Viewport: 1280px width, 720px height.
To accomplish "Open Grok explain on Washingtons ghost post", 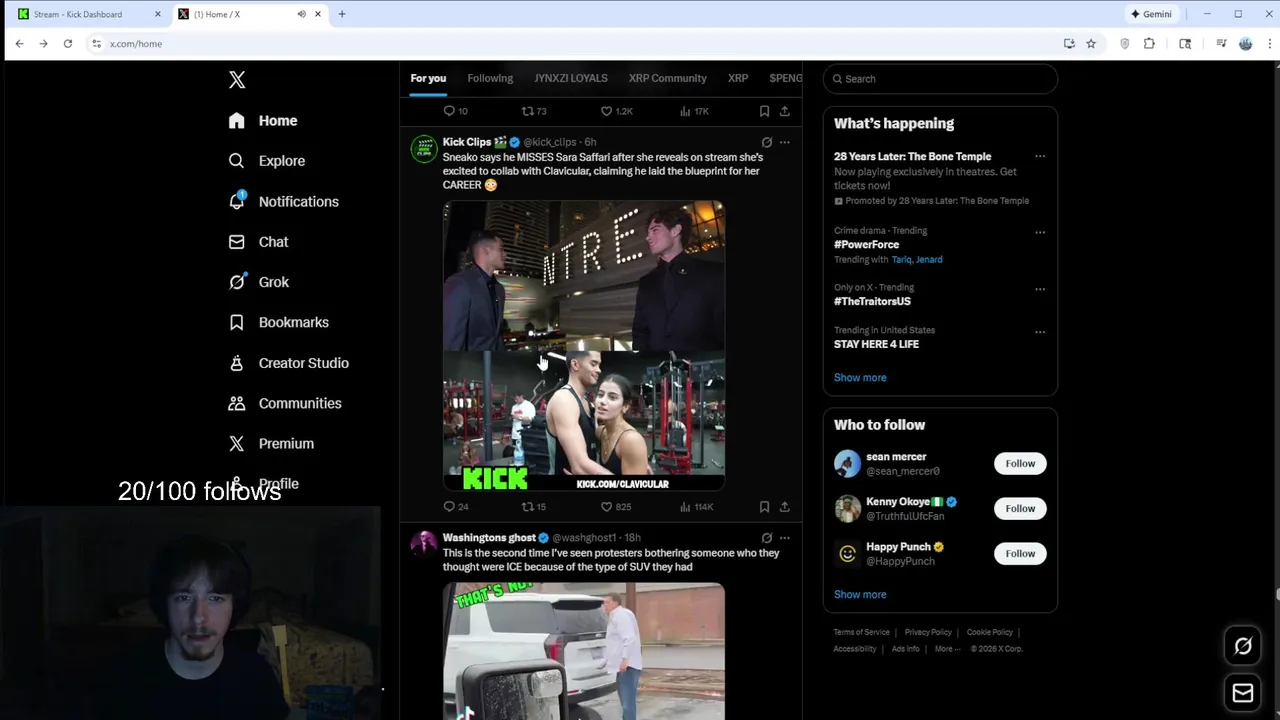I will click(767, 538).
